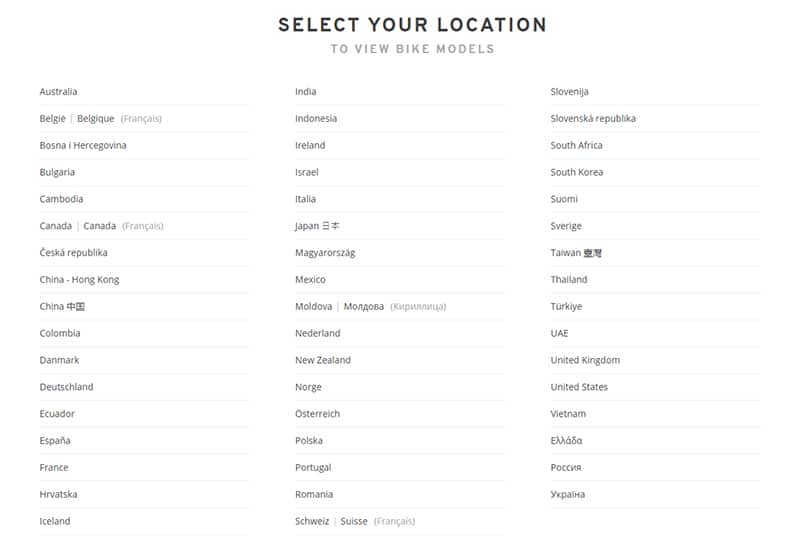The image size is (800, 550).
Task: Click the United Kingdom link
Action: (585, 360)
